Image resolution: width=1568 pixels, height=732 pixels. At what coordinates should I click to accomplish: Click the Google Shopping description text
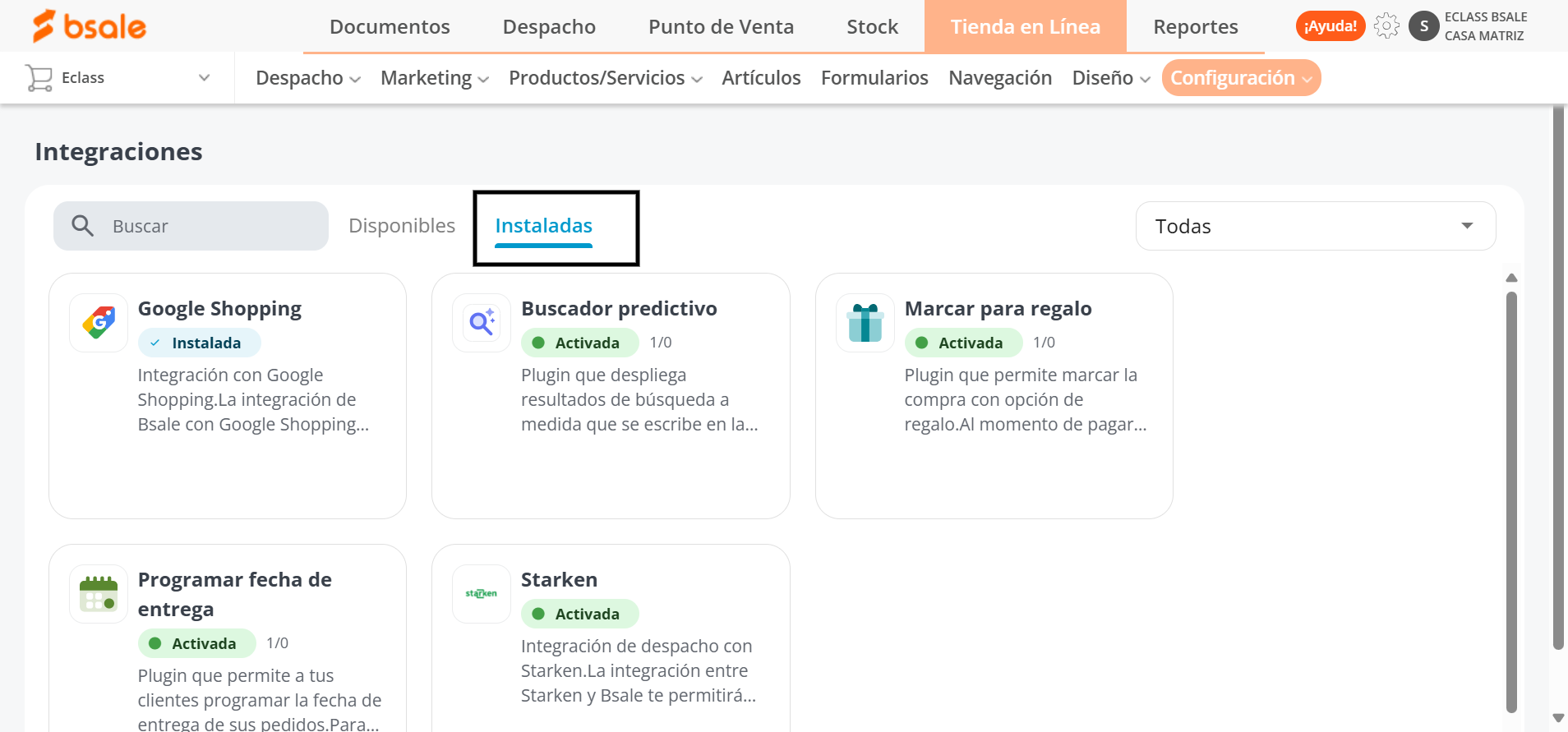(x=253, y=399)
